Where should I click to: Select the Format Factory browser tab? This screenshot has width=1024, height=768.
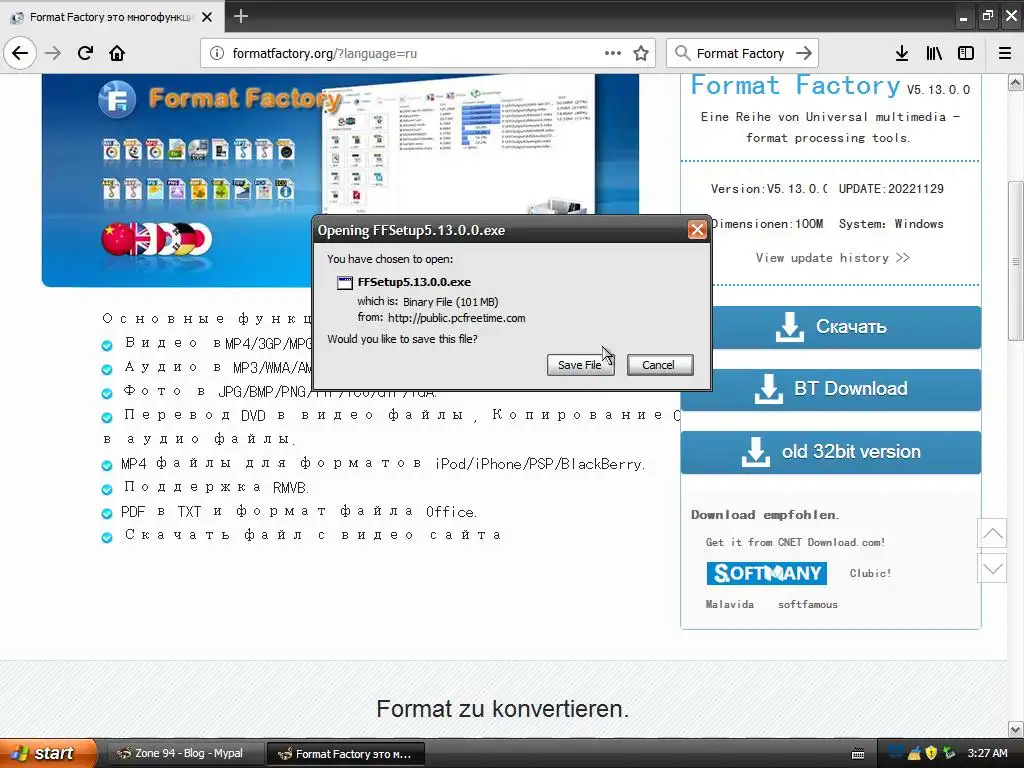(111, 17)
